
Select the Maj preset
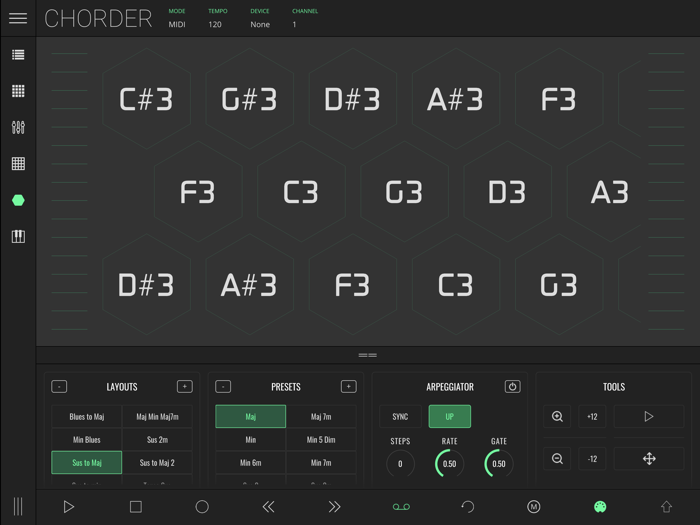pos(250,417)
